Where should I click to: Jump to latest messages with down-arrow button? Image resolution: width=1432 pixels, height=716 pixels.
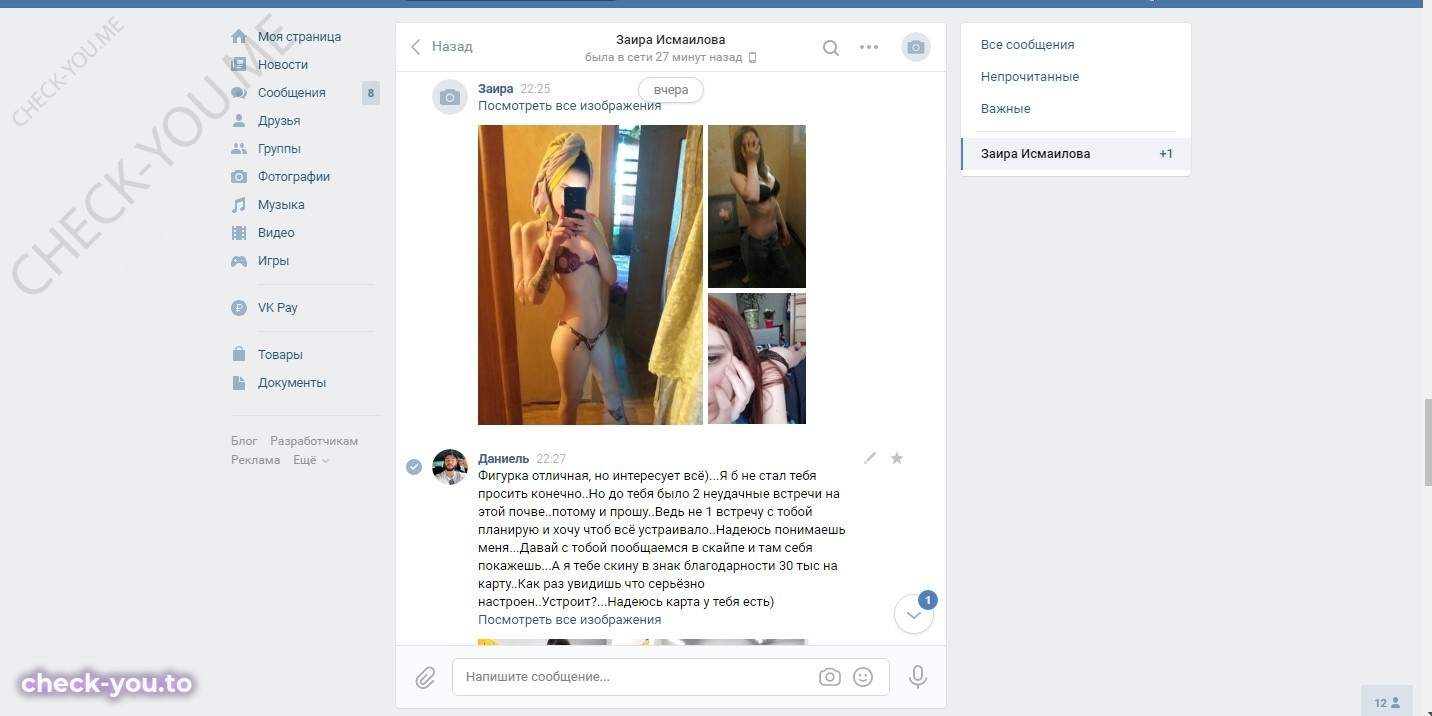tap(914, 616)
